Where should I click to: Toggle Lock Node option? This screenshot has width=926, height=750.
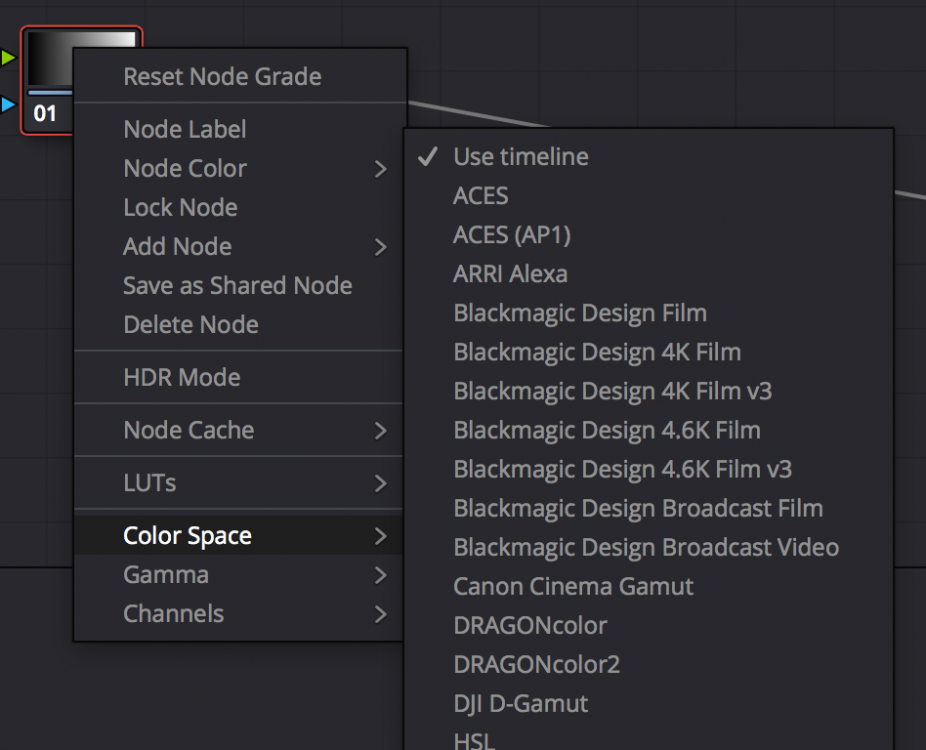[x=180, y=208]
